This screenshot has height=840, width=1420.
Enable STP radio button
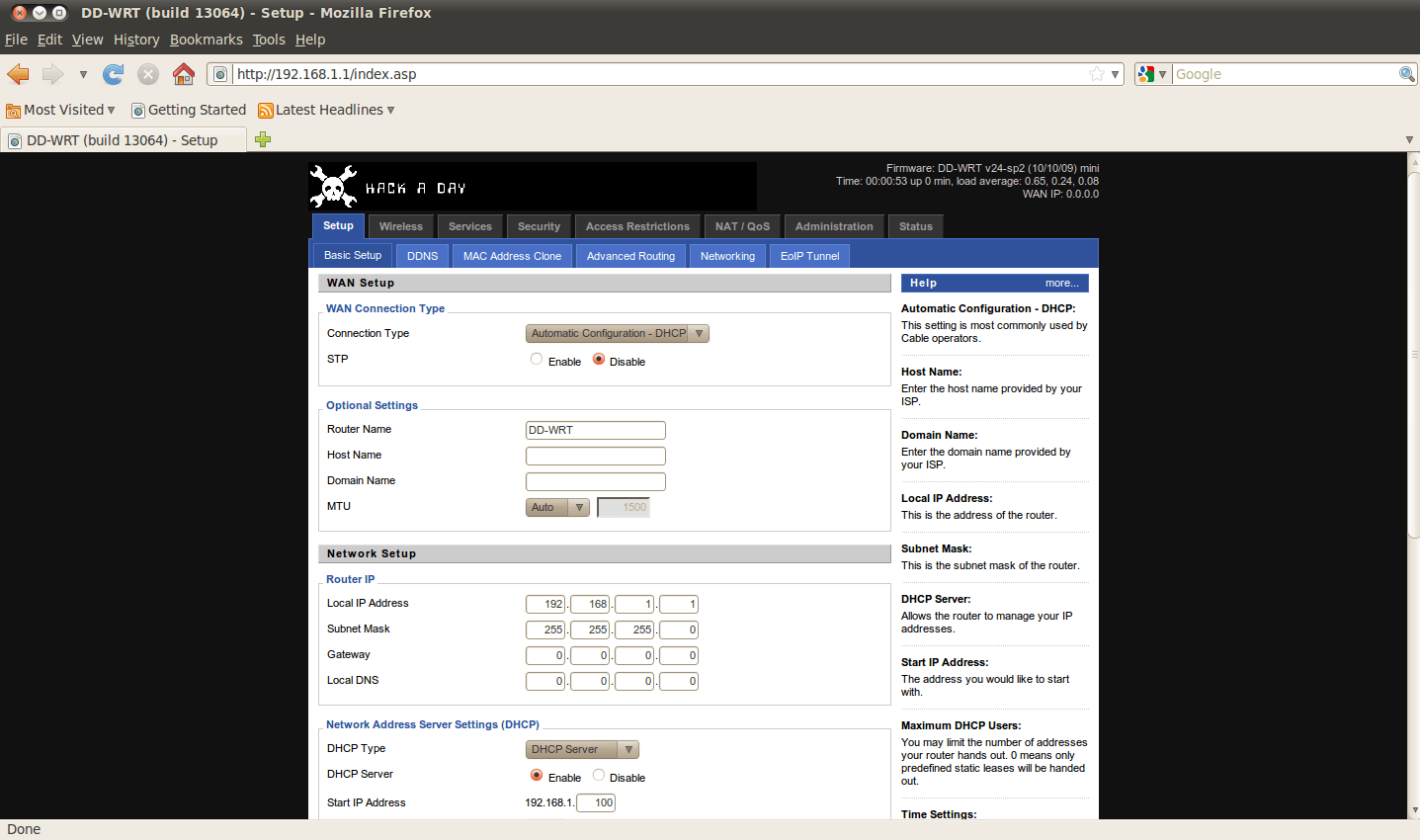click(x=537, y=360)
